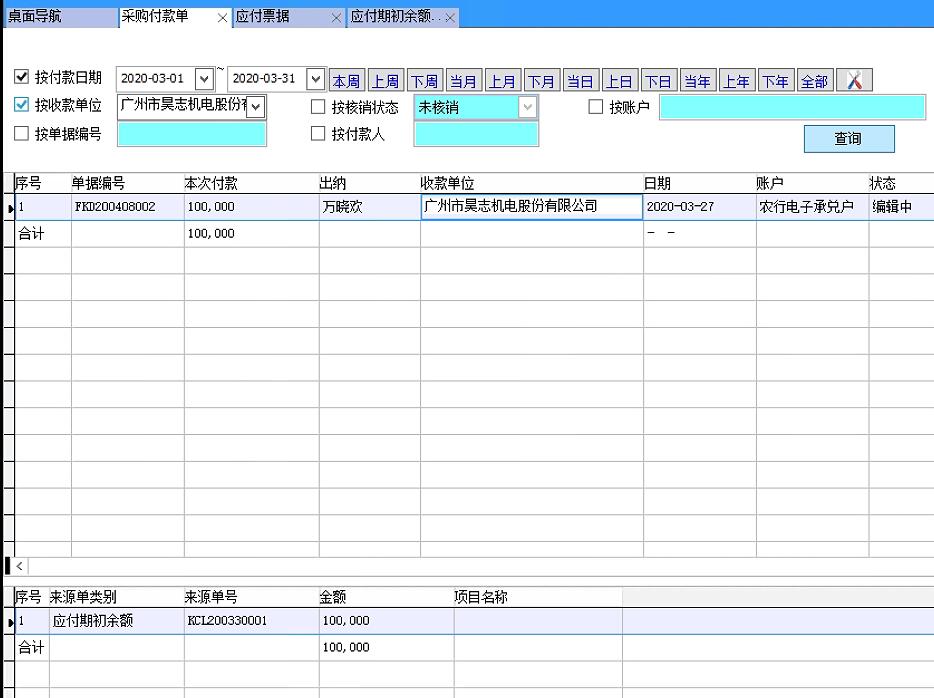Viewport: 934px width, 698px height.
Task: Select the 上月 quick date button
Action: [503, 81]
